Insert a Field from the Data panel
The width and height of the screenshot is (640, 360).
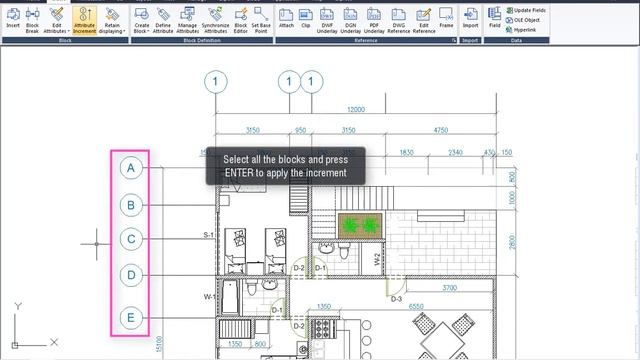click(x=494, y=18)
